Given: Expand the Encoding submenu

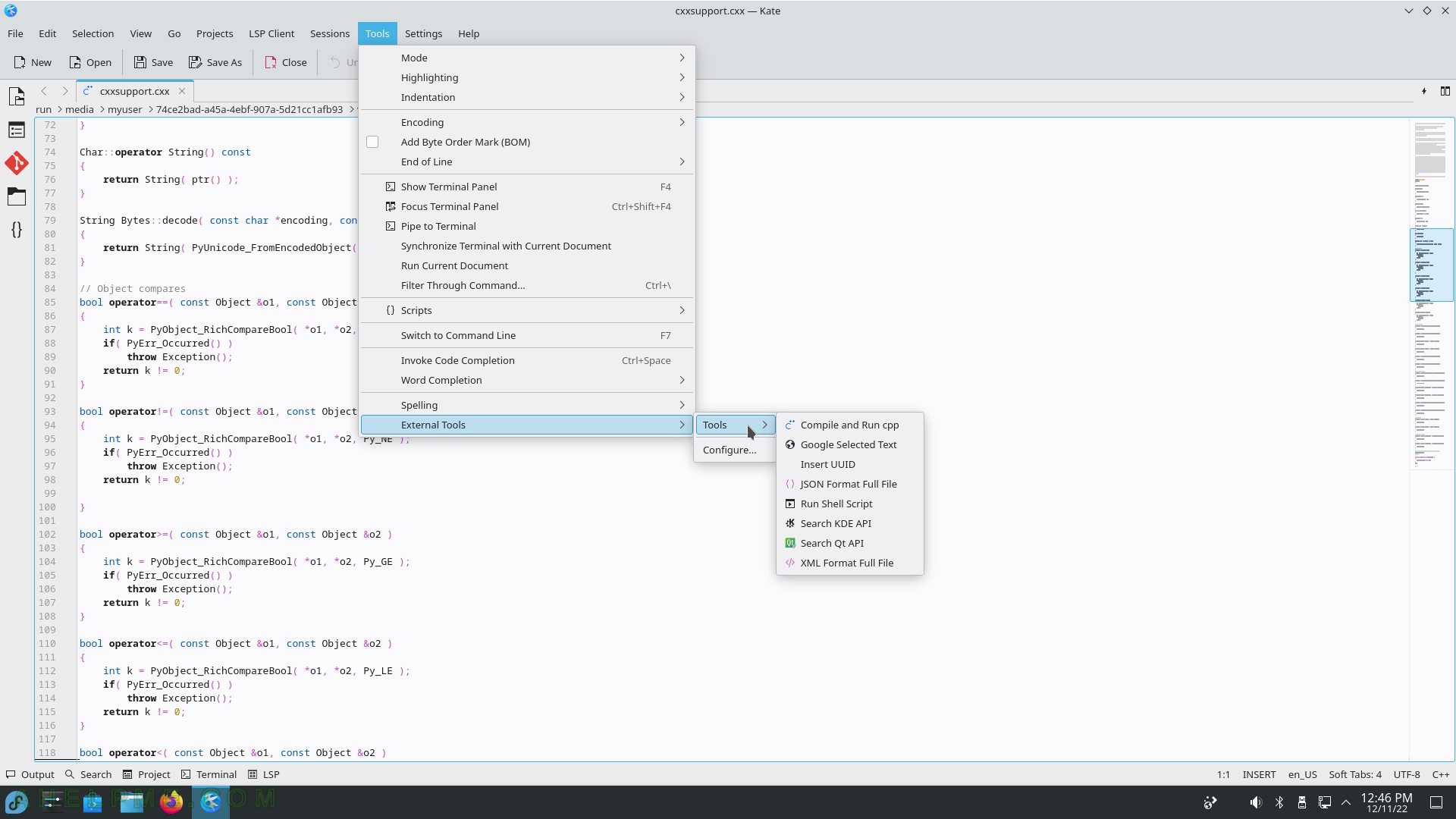Looking at the screenshot, I should 527,122.
